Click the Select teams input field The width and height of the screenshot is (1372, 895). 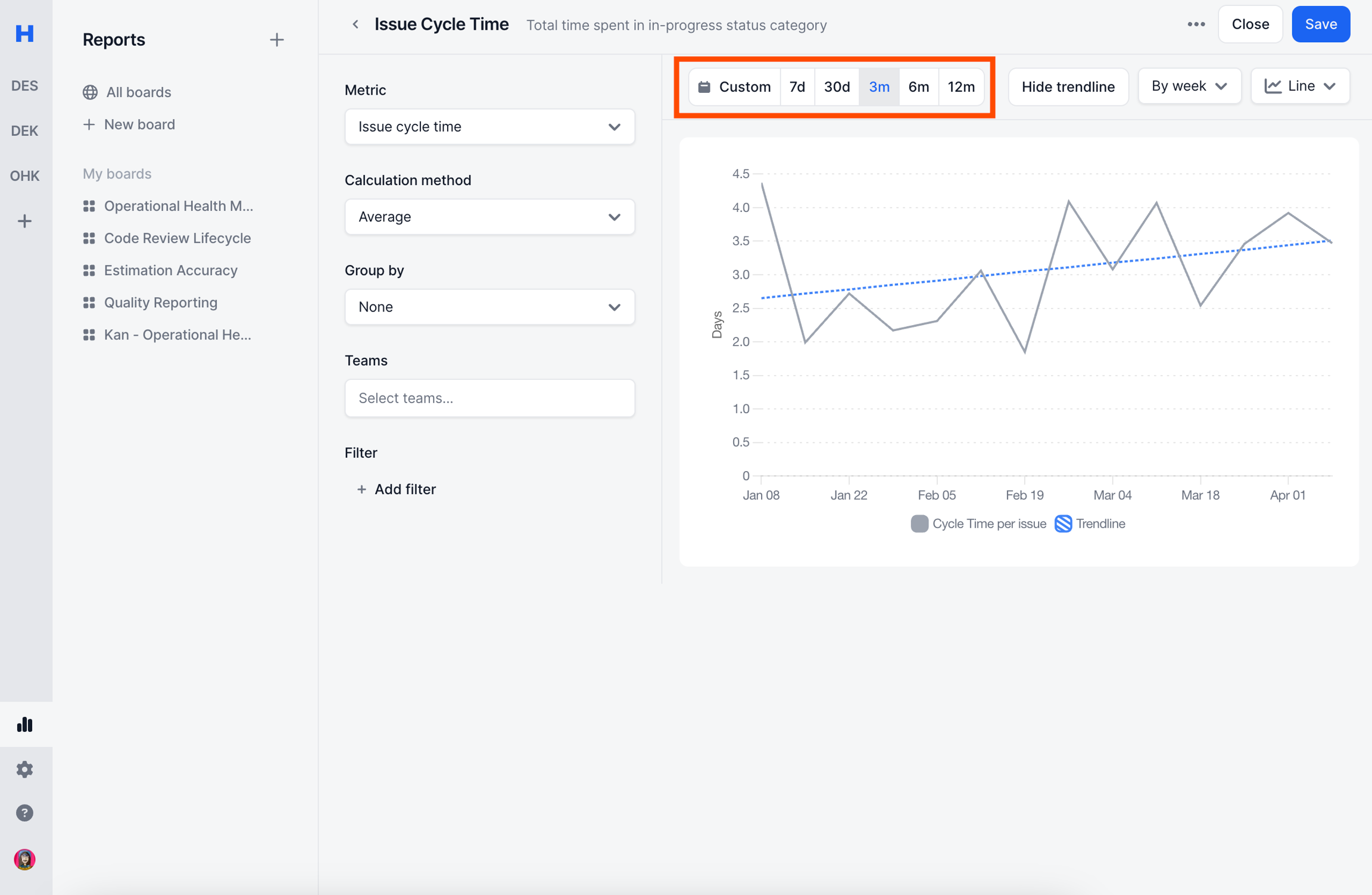click(489, 398)
